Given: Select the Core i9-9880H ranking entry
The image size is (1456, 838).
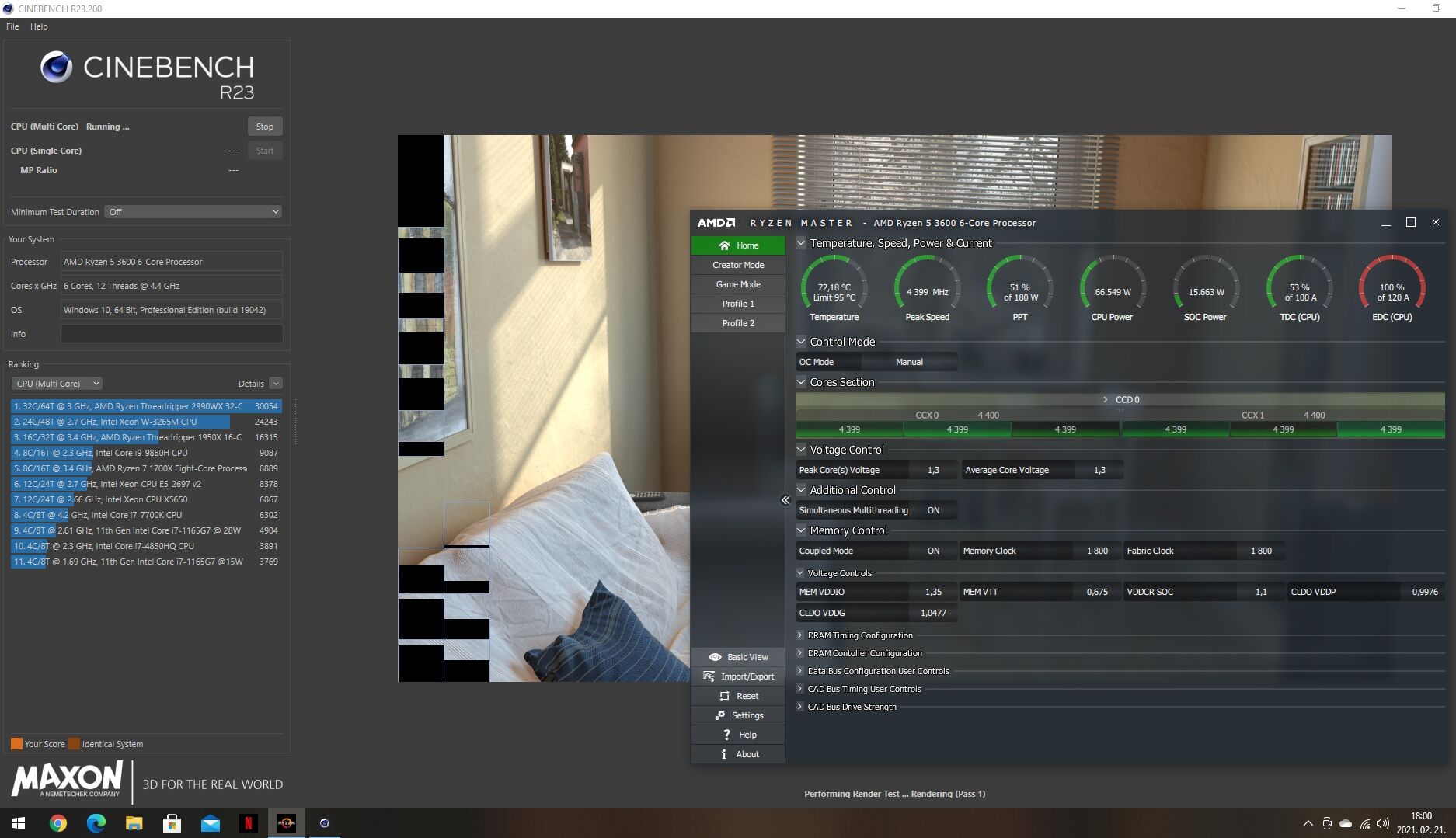Looking at the screenshot, I should 146,453.
